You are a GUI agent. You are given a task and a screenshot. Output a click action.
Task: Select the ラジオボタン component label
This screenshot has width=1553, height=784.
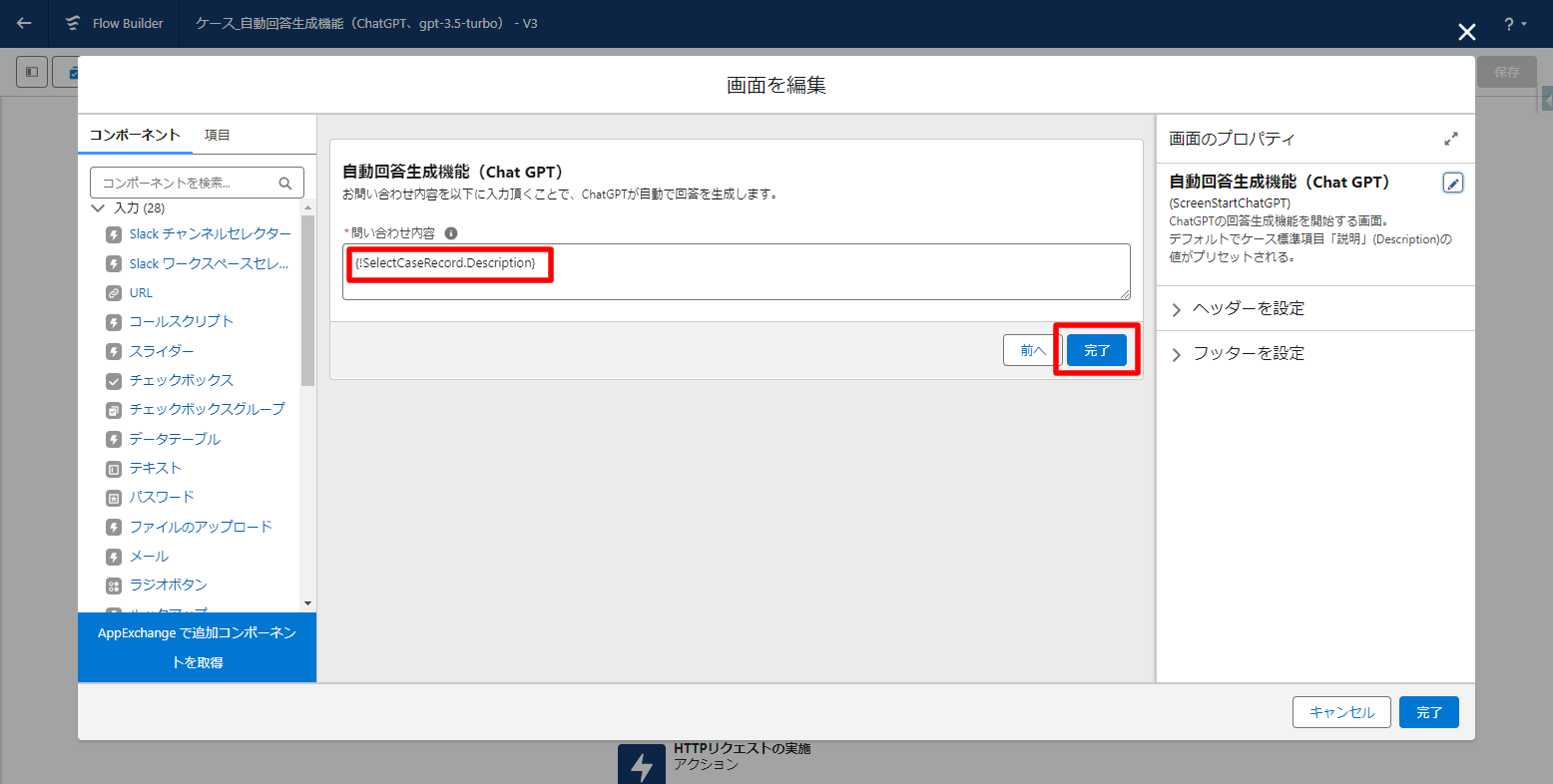[x=168, y=585]
